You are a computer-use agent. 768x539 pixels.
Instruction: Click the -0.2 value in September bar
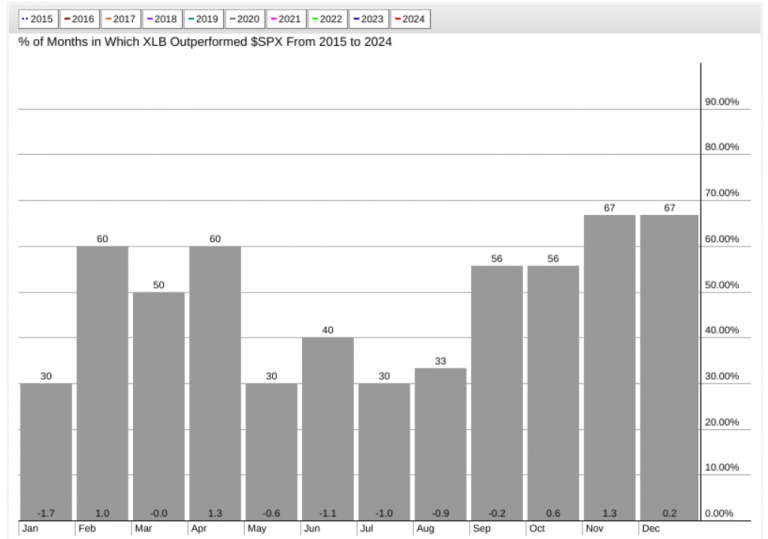click(x=497, y=513)
